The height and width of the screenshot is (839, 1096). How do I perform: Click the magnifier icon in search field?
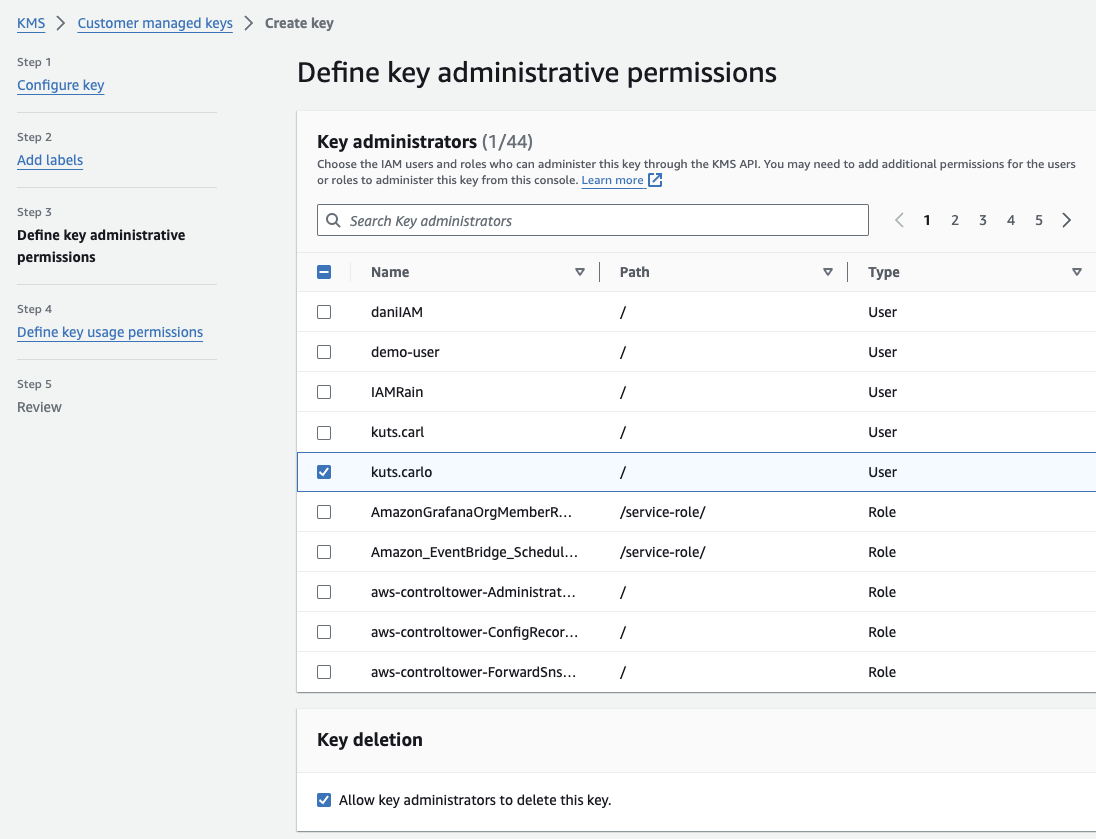coord(334,220)
